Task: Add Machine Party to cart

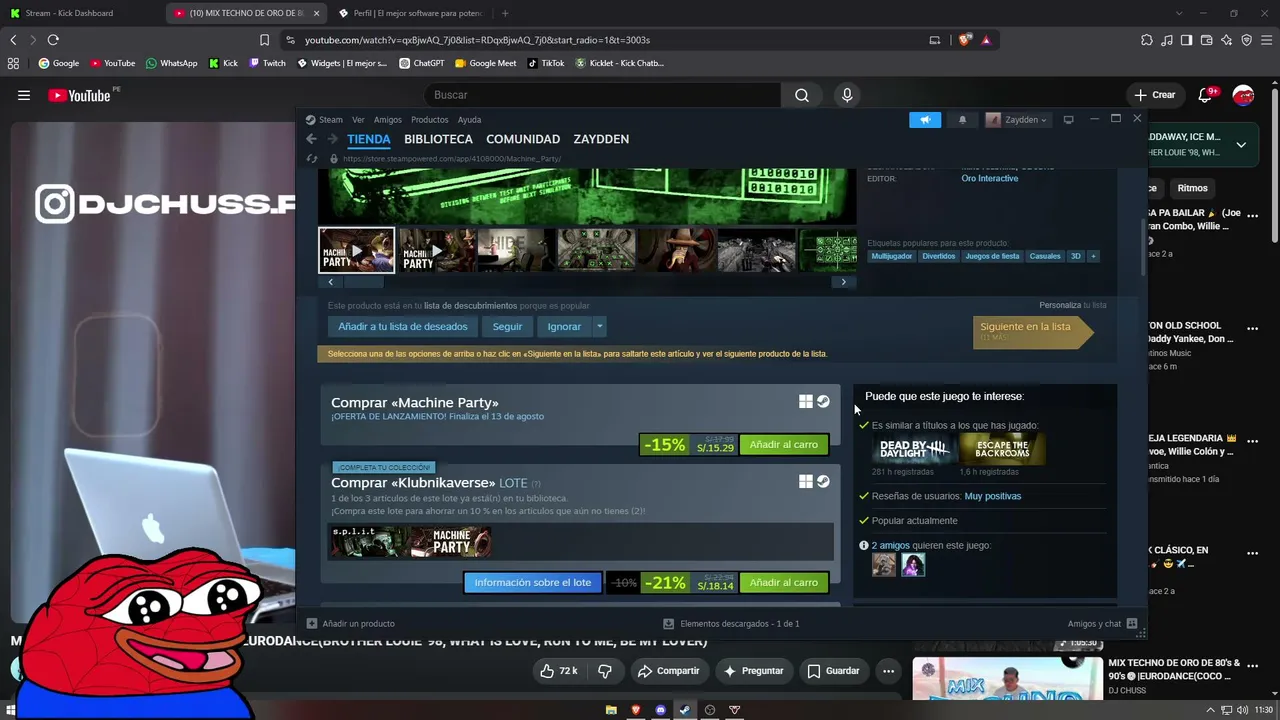Action: [784, 445]
